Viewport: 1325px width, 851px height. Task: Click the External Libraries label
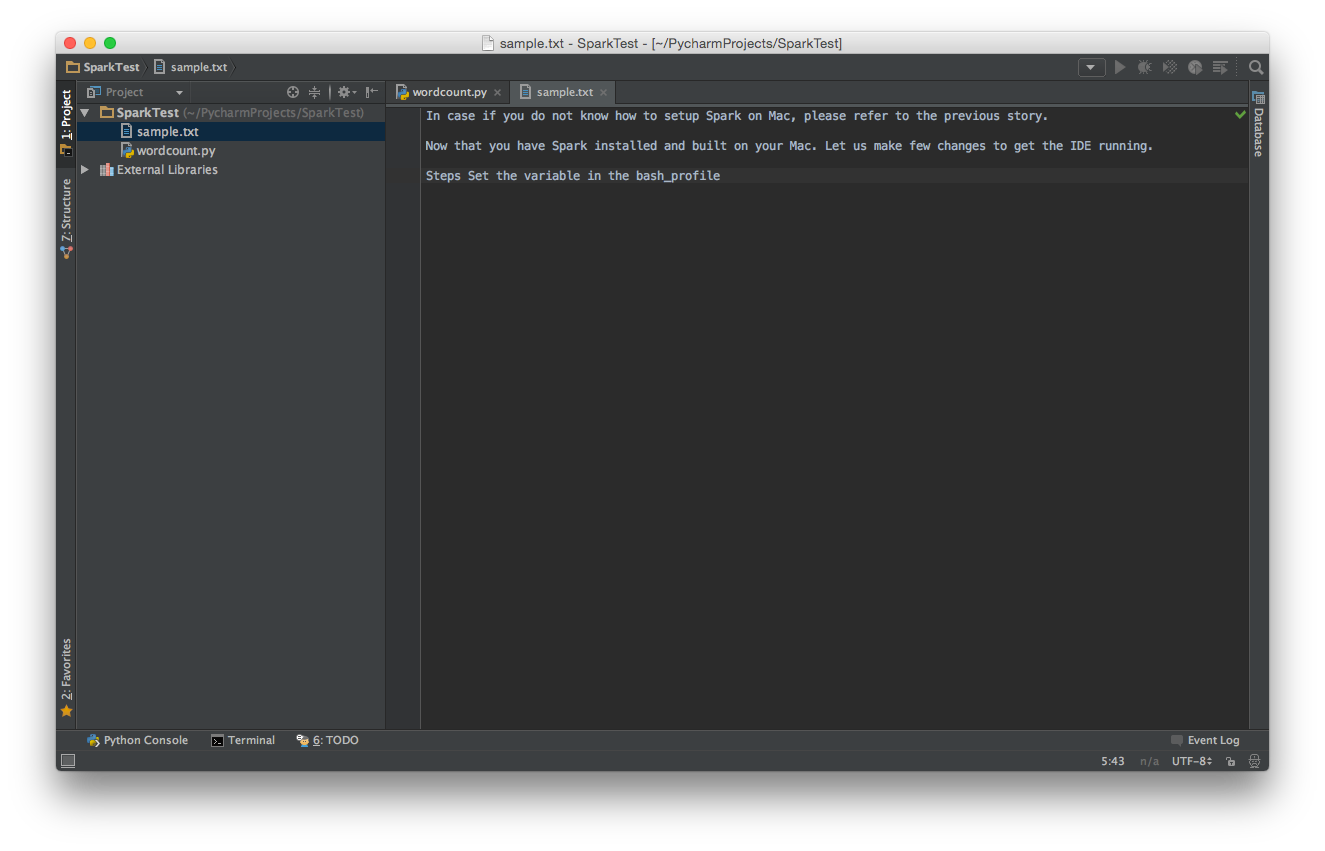(x=167, y=170)
